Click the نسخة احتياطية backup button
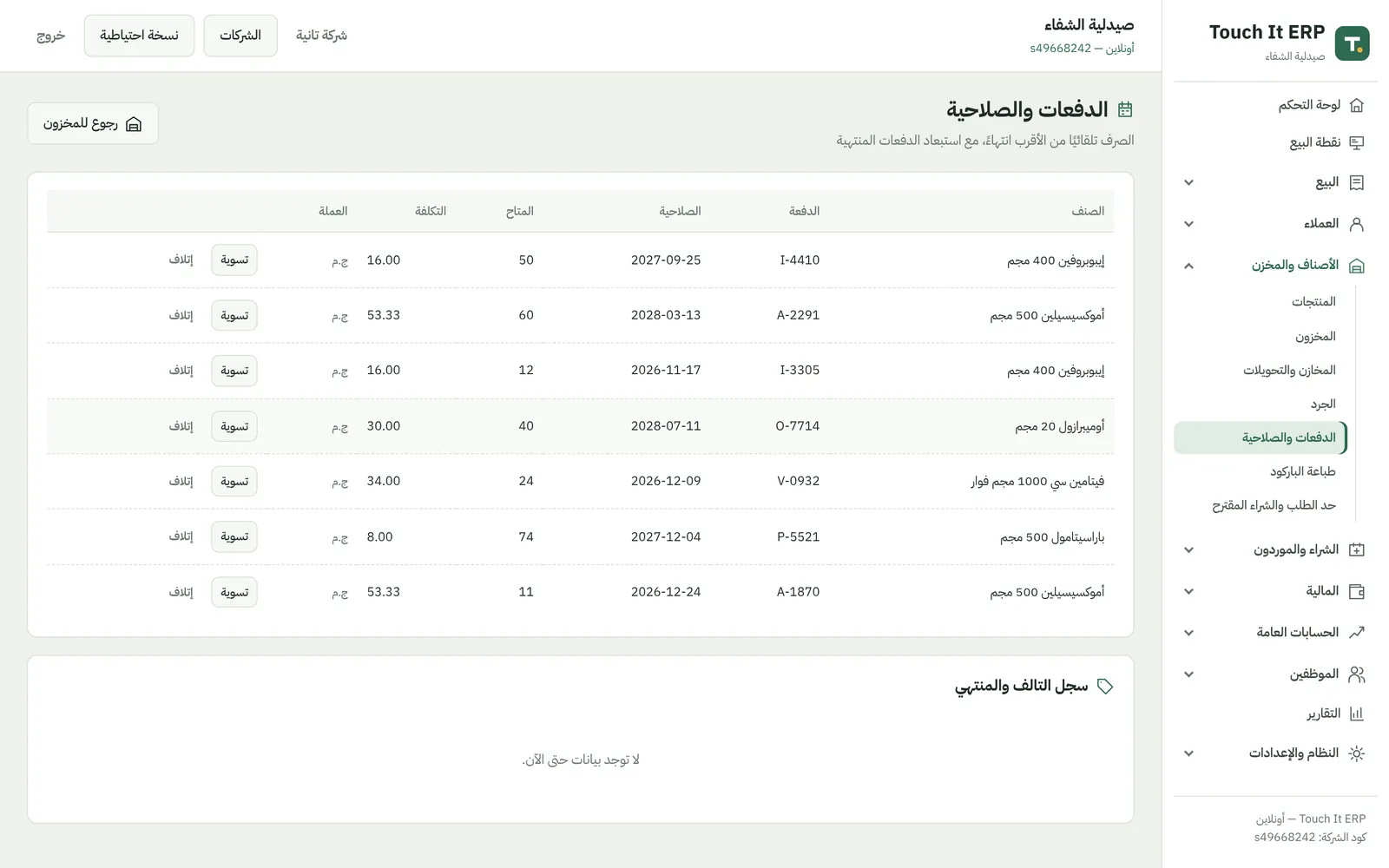 coord(139,36)
